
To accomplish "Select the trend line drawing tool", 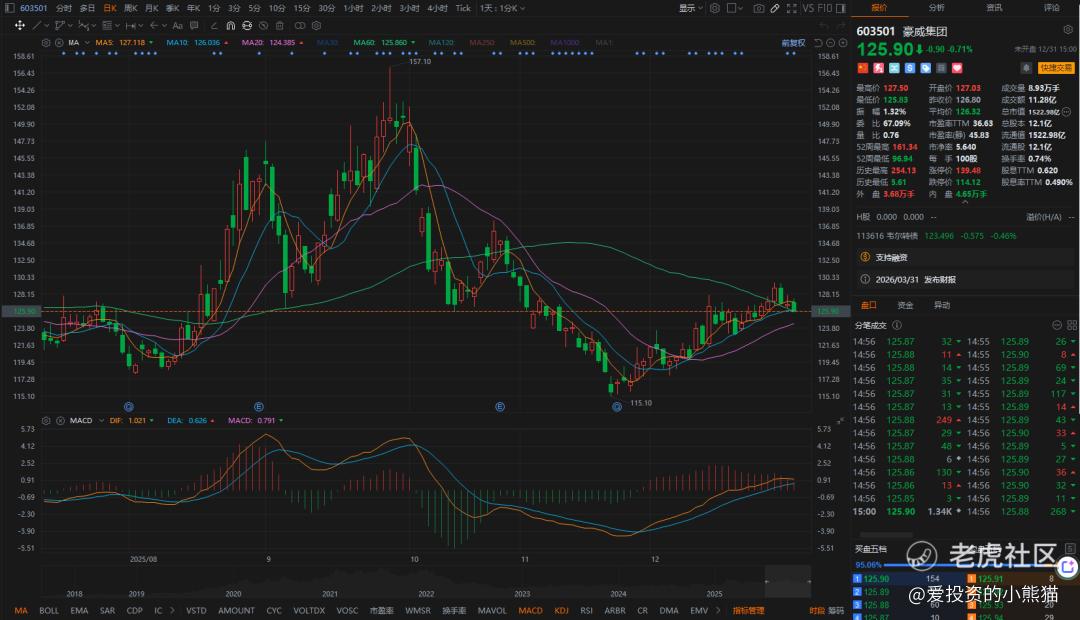I will click(37, 25).
